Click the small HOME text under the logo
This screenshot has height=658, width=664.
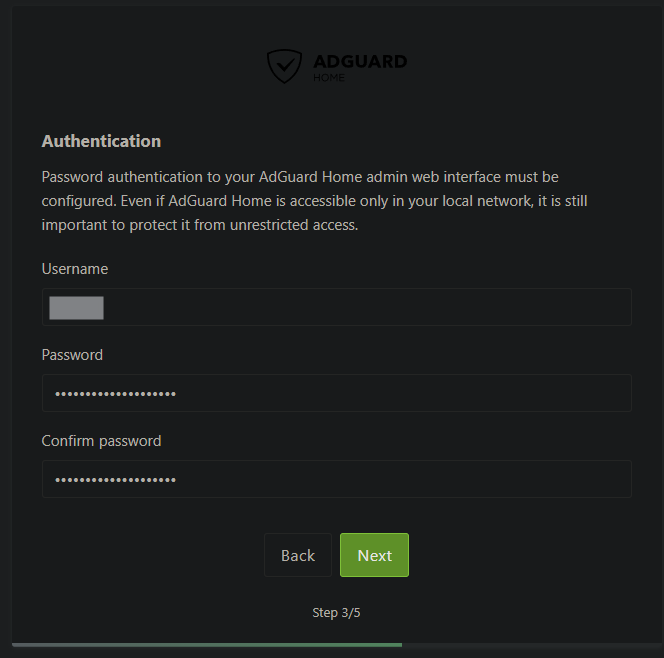click(x=328, y=78)
